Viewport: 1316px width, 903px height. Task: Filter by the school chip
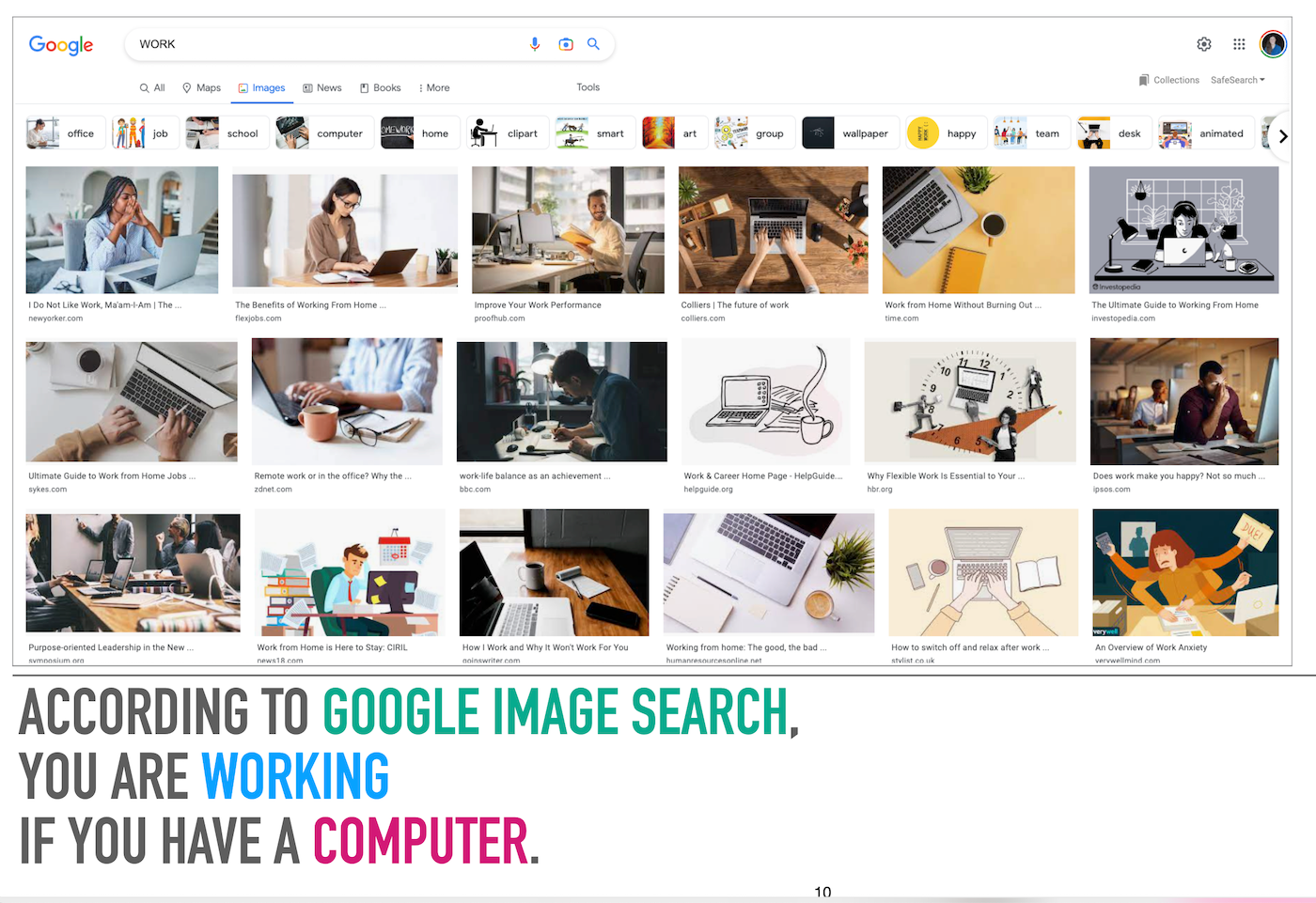coord(227,133)
